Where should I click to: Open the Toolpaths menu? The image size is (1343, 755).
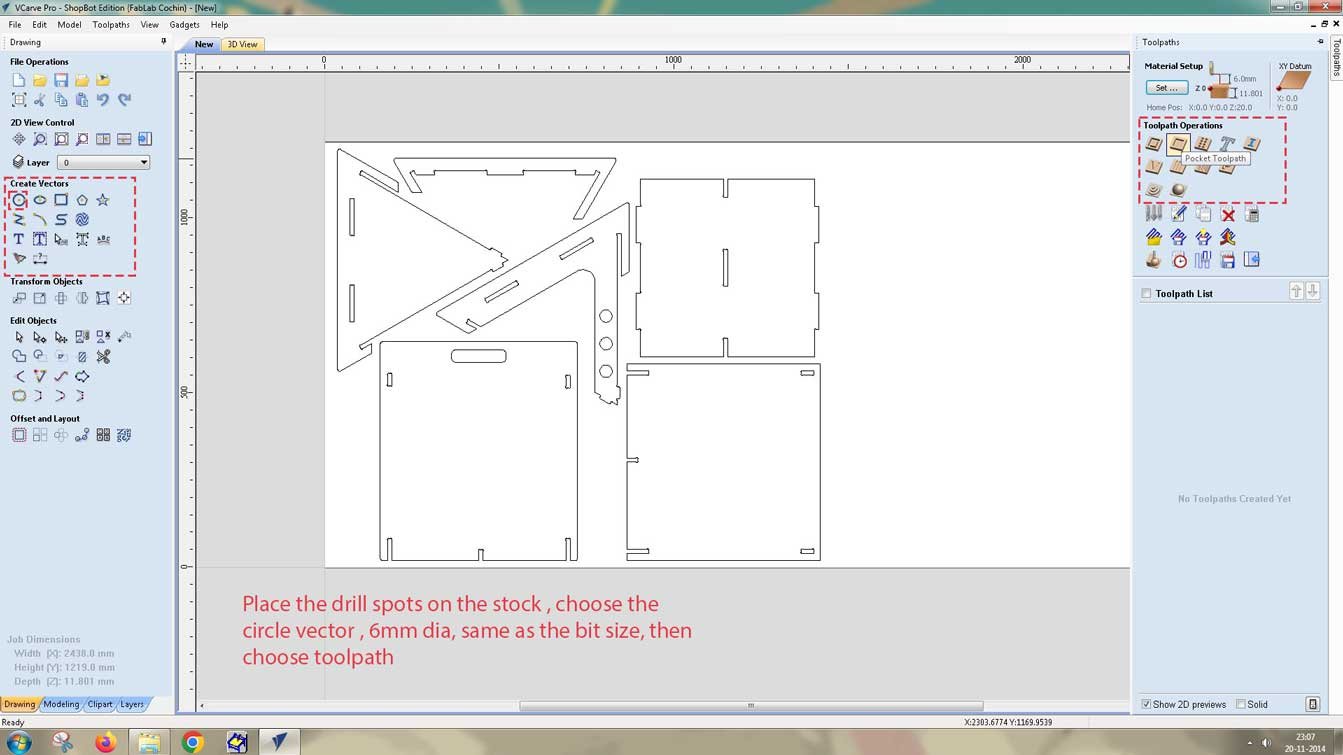[x=111, y=24]
